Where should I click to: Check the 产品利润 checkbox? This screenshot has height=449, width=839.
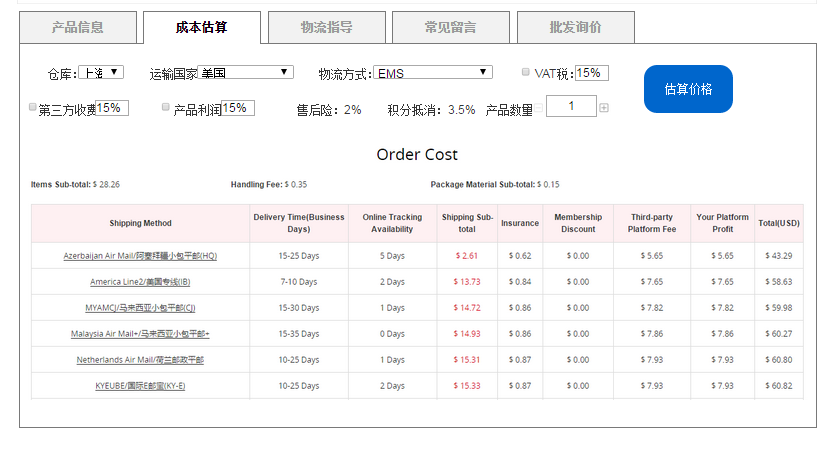pyautogui.click(x=165, y=107)
